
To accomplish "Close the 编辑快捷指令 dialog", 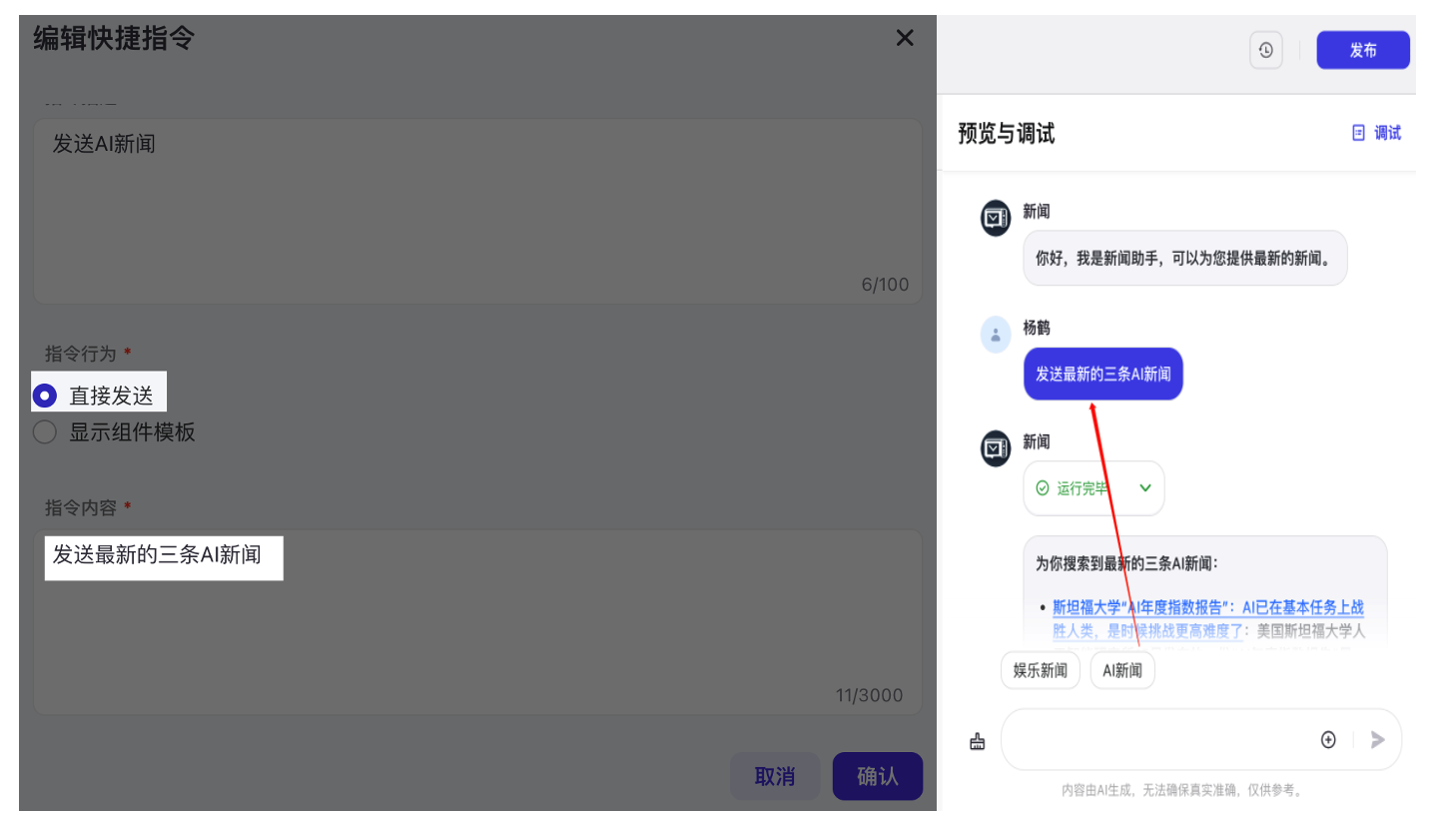I will tap(905, 38).
